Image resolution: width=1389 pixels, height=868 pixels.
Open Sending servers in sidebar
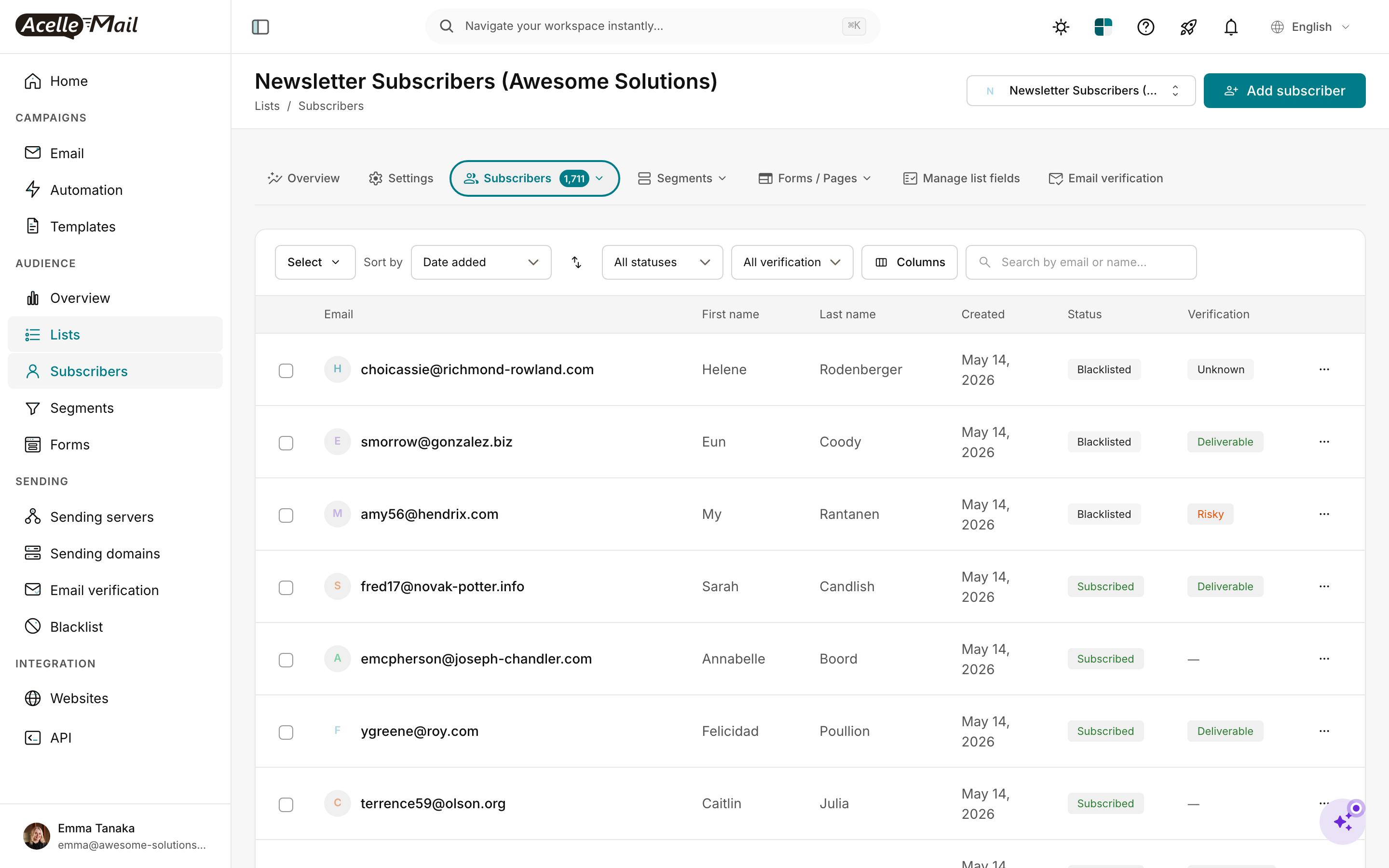click(115, 517)
